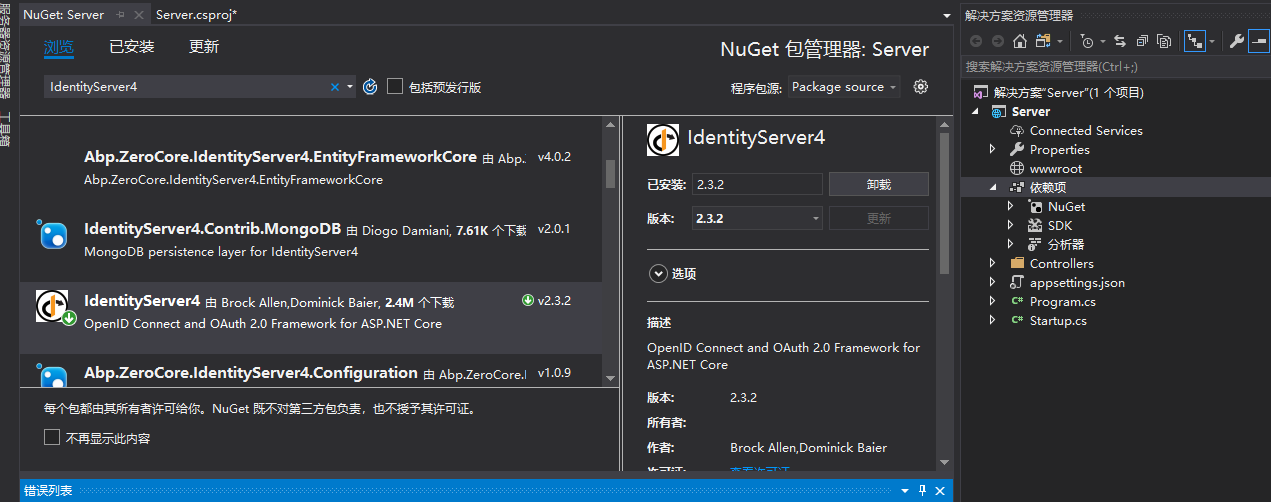Image resolution: width=1271 pixels, height=502 pixels.
Task: Click Connected Services cloud icon
Action: [1018, 130]
